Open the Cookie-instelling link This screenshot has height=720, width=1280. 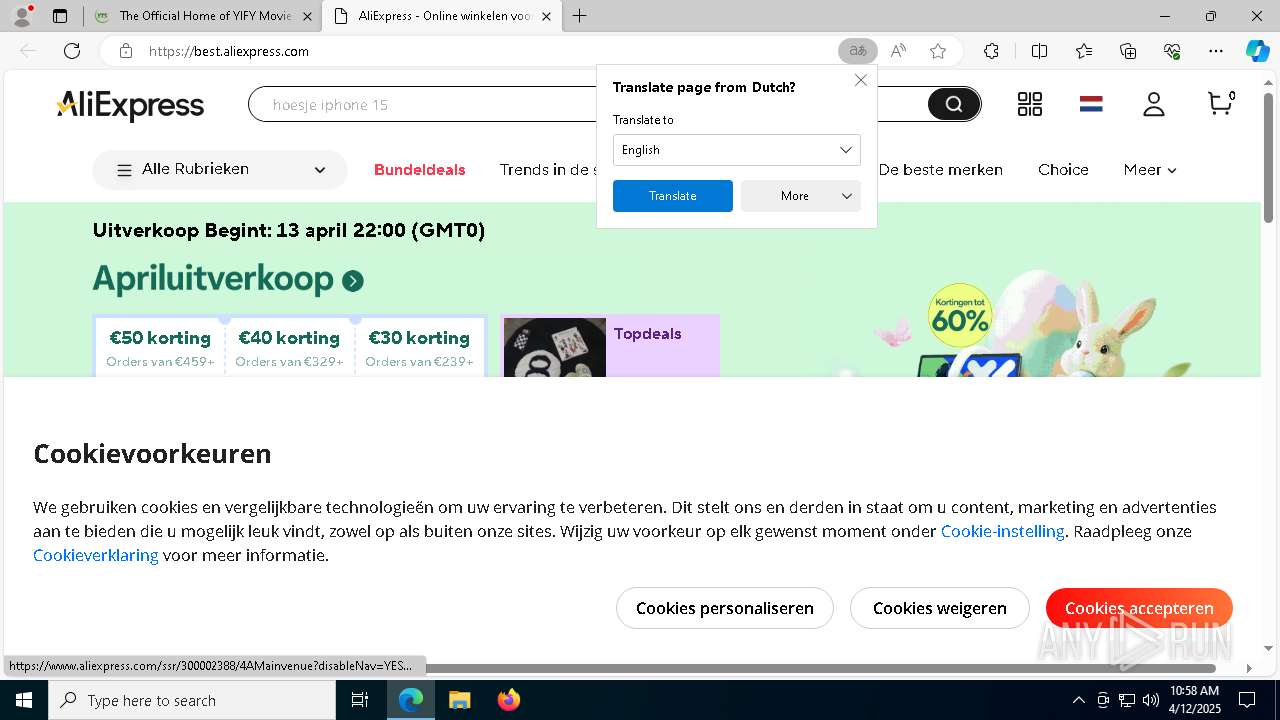(1002, 531)
